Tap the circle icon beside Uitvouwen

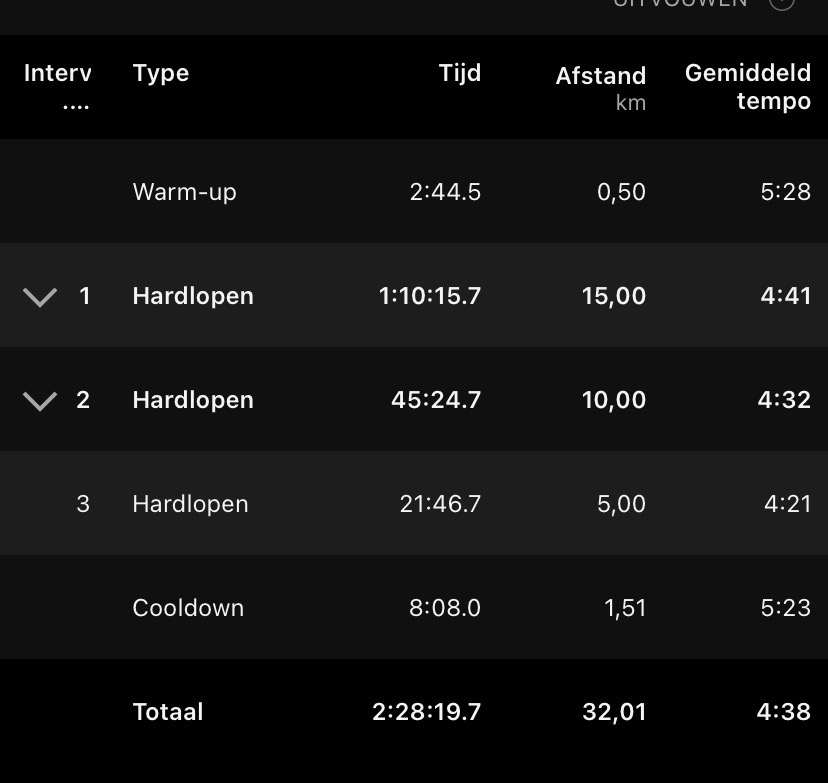coord(782,3)
